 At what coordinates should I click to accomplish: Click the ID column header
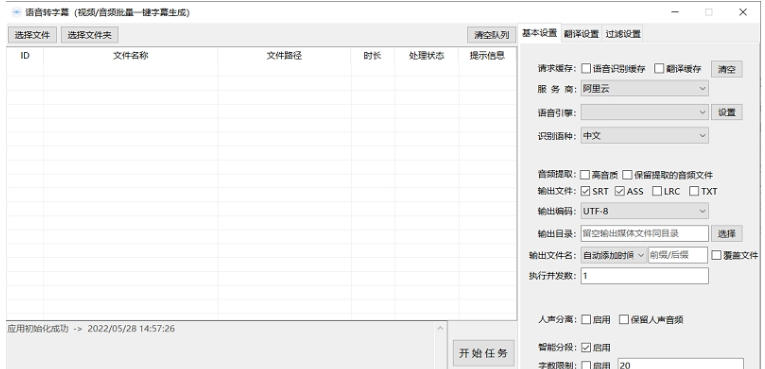[25, 56]
